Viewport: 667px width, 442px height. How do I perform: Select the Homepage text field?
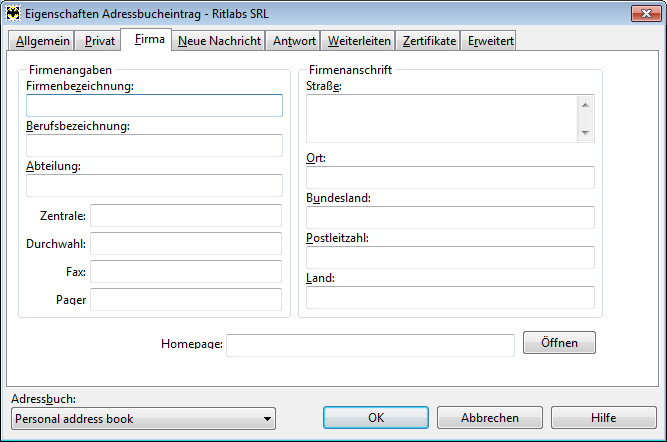[371, 345]
